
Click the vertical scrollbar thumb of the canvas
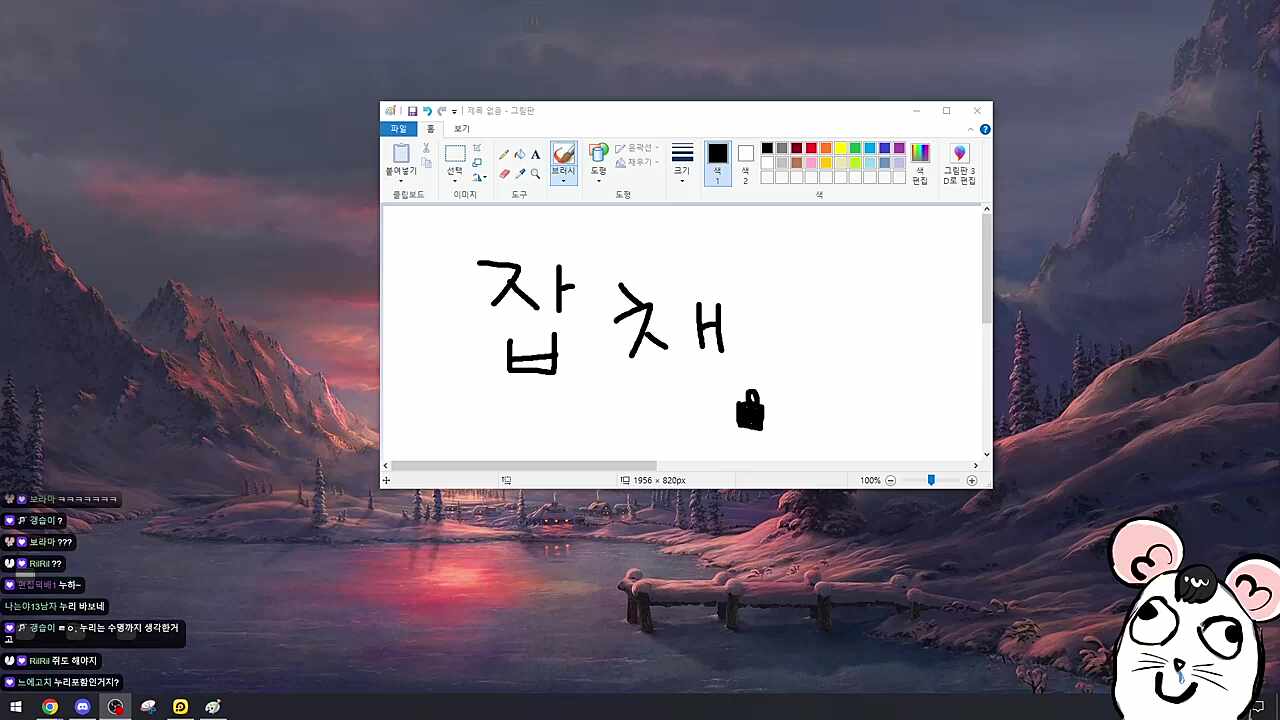[987, 268]
